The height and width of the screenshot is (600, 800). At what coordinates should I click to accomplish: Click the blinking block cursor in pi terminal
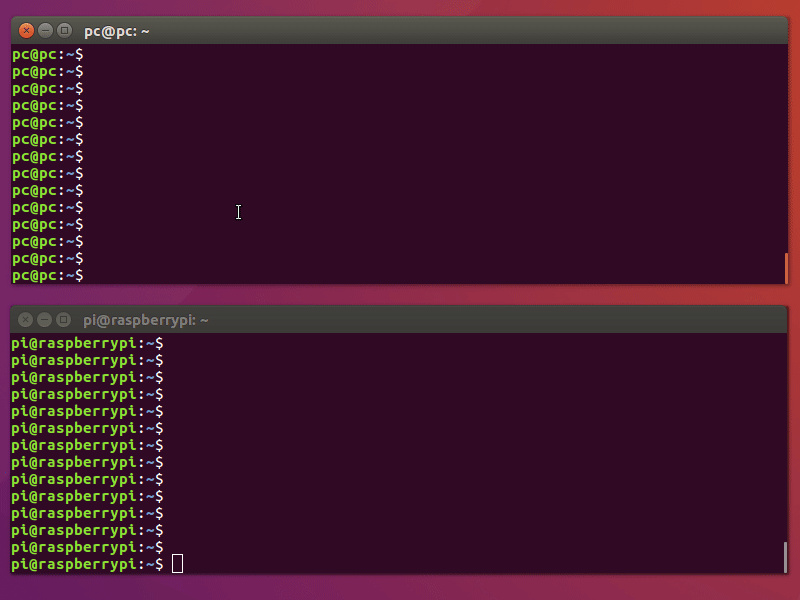click(x=177, y=563)
